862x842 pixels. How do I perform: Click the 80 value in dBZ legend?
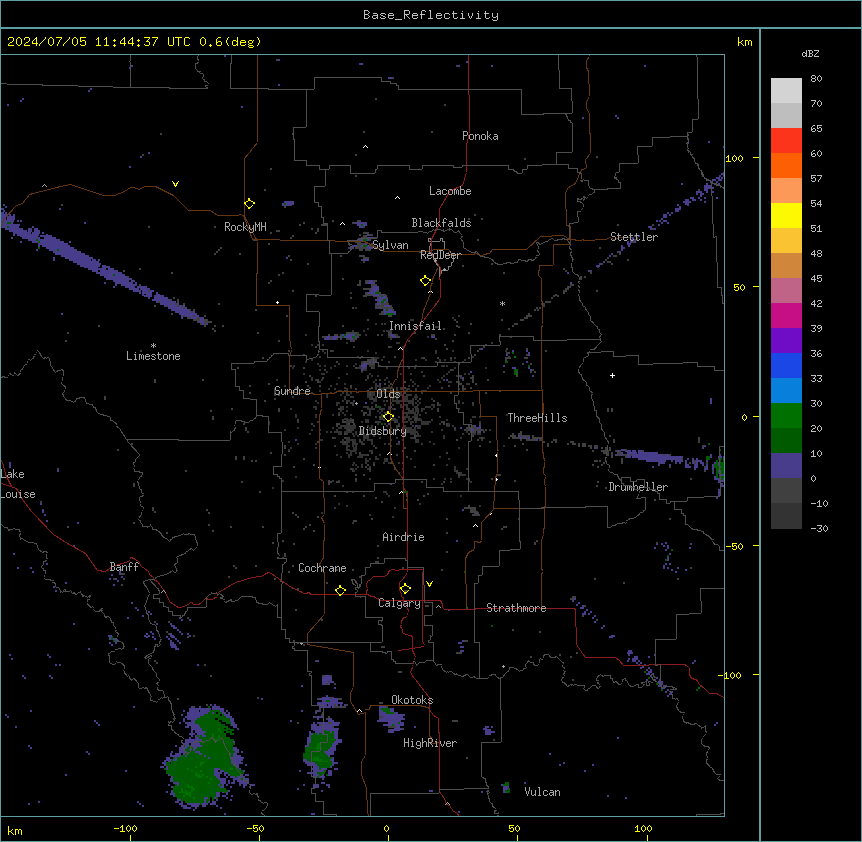tap(816, 79)
